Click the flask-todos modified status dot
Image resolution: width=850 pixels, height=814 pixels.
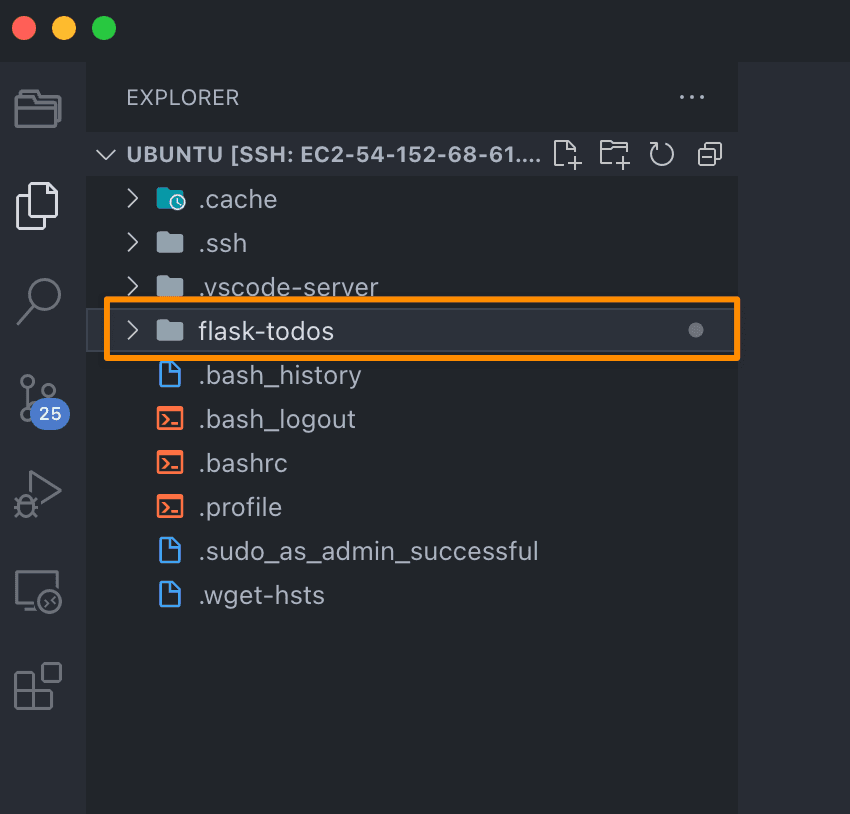(696, 330)
